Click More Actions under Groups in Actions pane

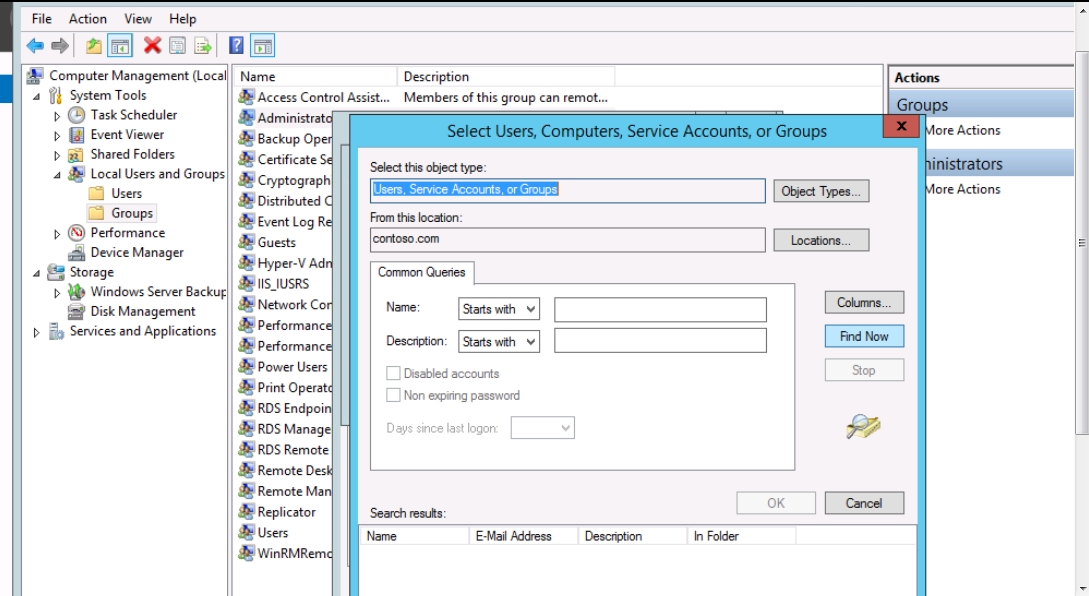pyautogui.click(x=963, y=131)
